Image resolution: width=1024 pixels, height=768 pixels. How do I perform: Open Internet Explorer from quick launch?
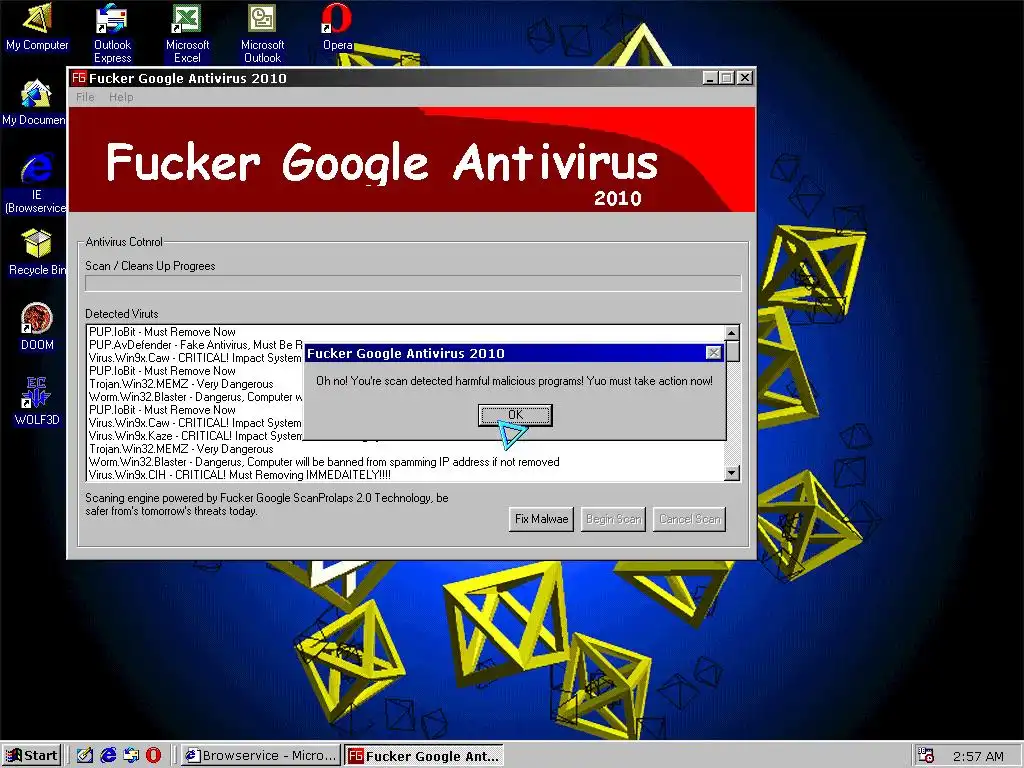point(108,755)
